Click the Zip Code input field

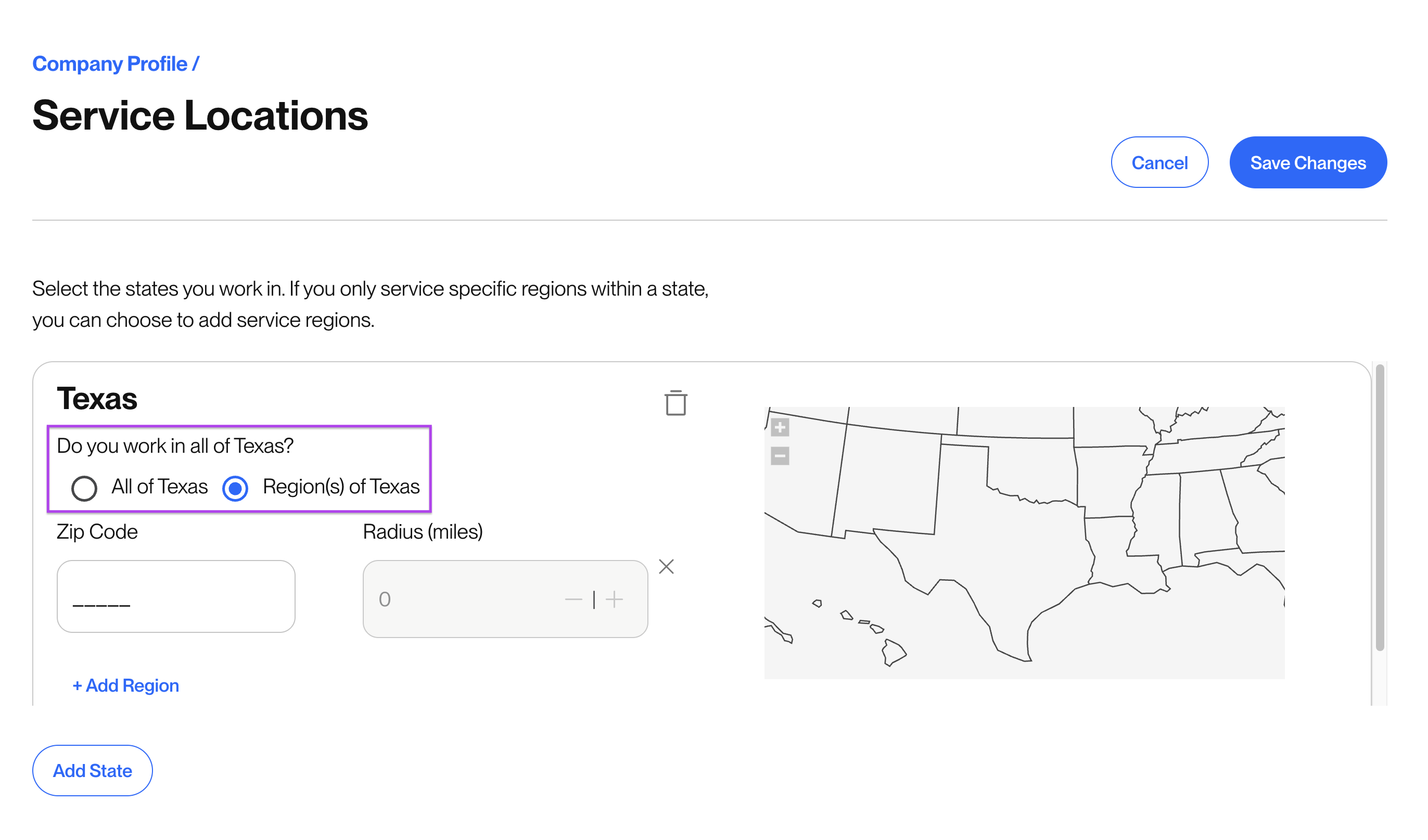click(176, 596)
